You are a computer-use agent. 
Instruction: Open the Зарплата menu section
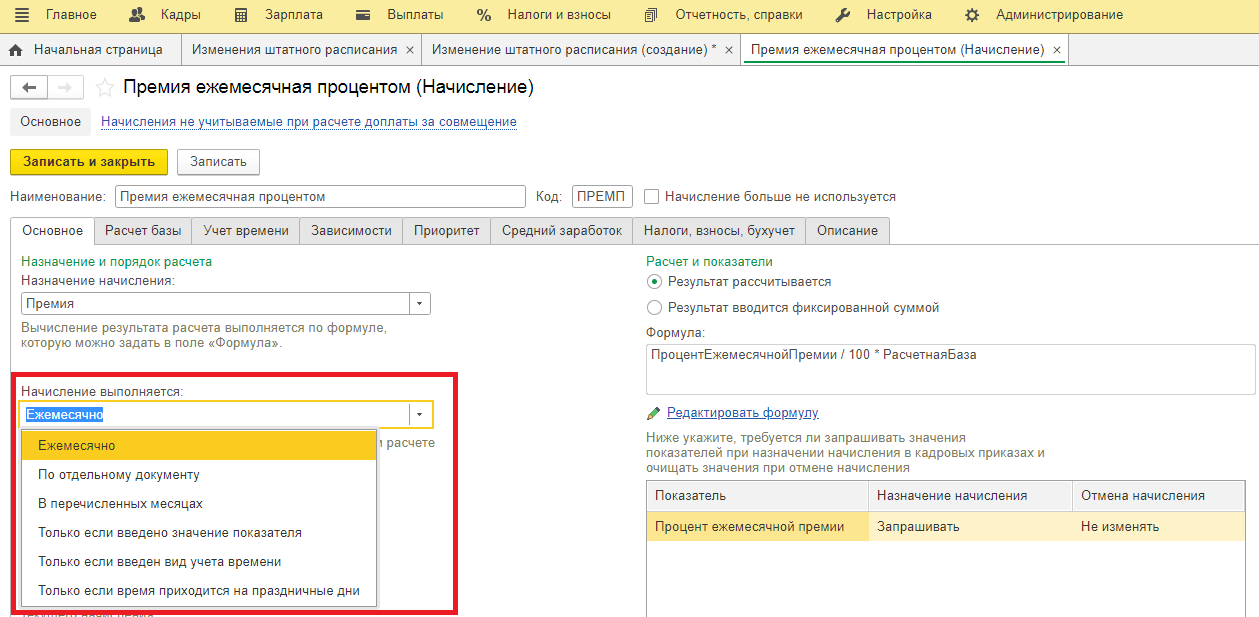point(279,15)
